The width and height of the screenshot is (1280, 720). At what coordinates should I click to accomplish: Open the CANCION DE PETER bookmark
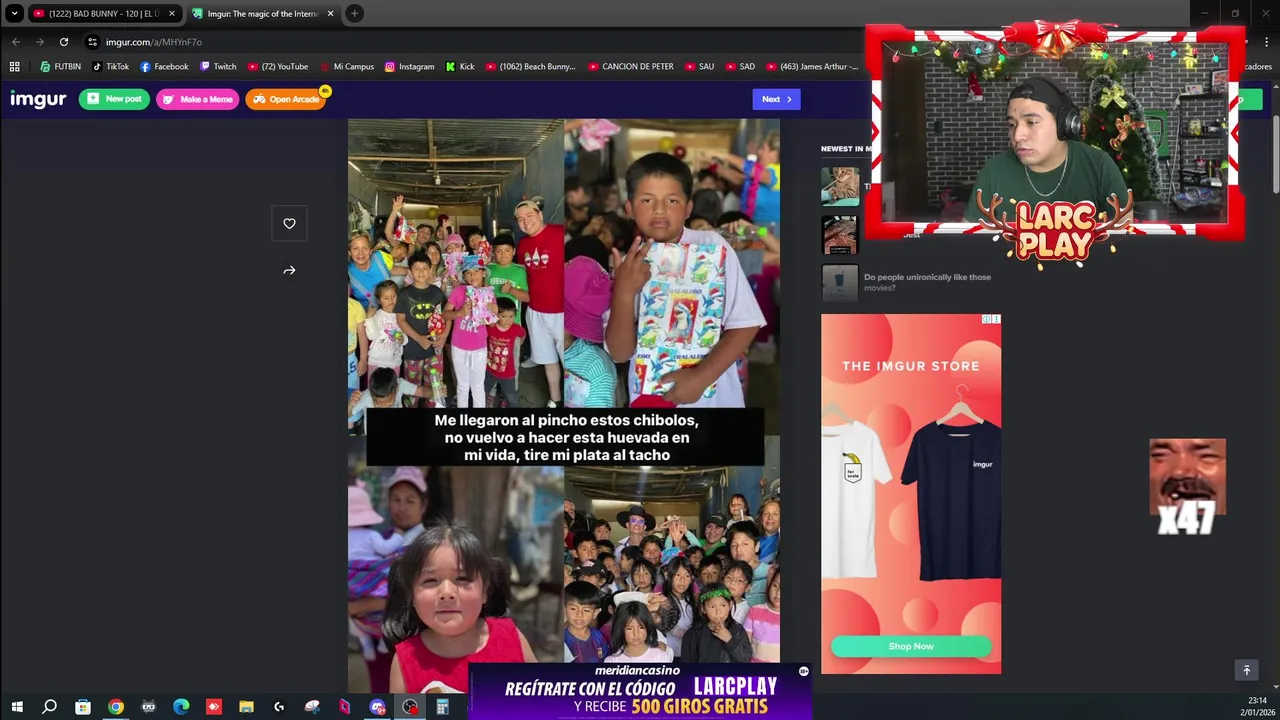click(630, 67)
